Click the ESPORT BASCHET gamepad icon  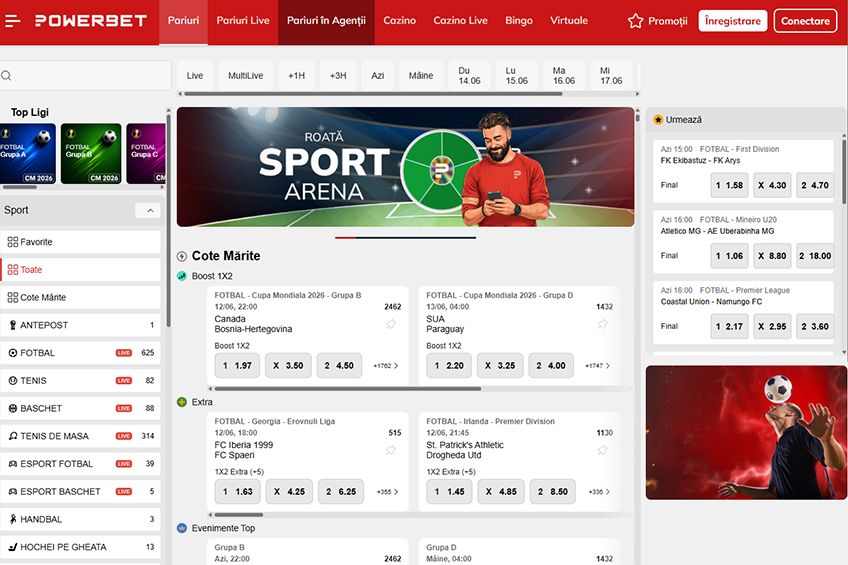click(x=13, y=491)
